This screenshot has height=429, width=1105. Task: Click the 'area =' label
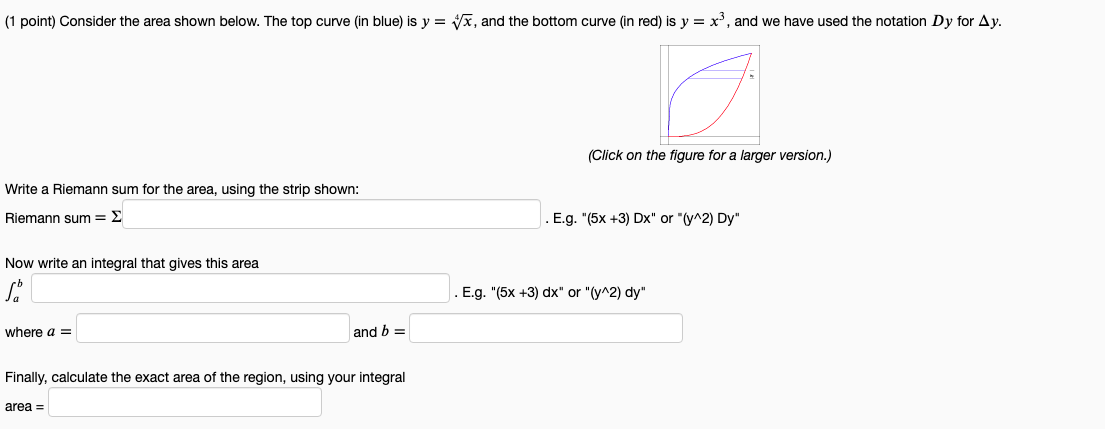tap(24, 406)
